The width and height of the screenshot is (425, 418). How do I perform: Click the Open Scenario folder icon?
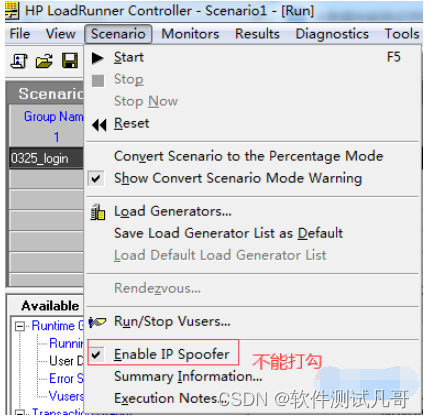[44, 61]
